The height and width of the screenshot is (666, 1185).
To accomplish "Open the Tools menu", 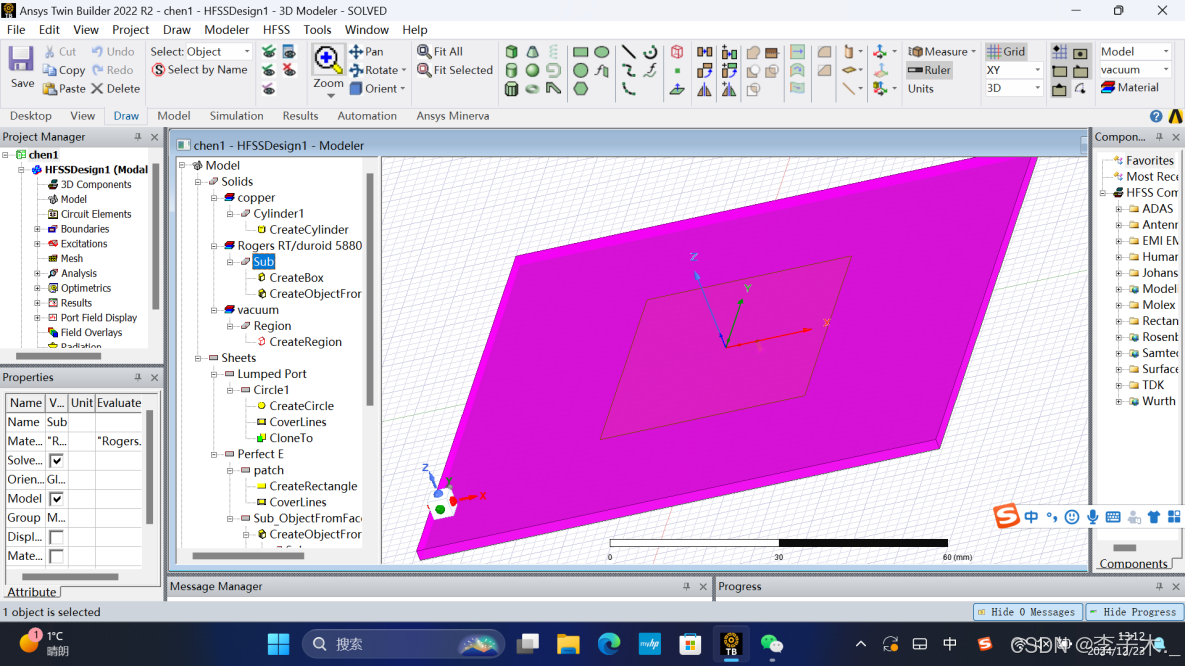I will pyautogui.click(x=317, y=29).
